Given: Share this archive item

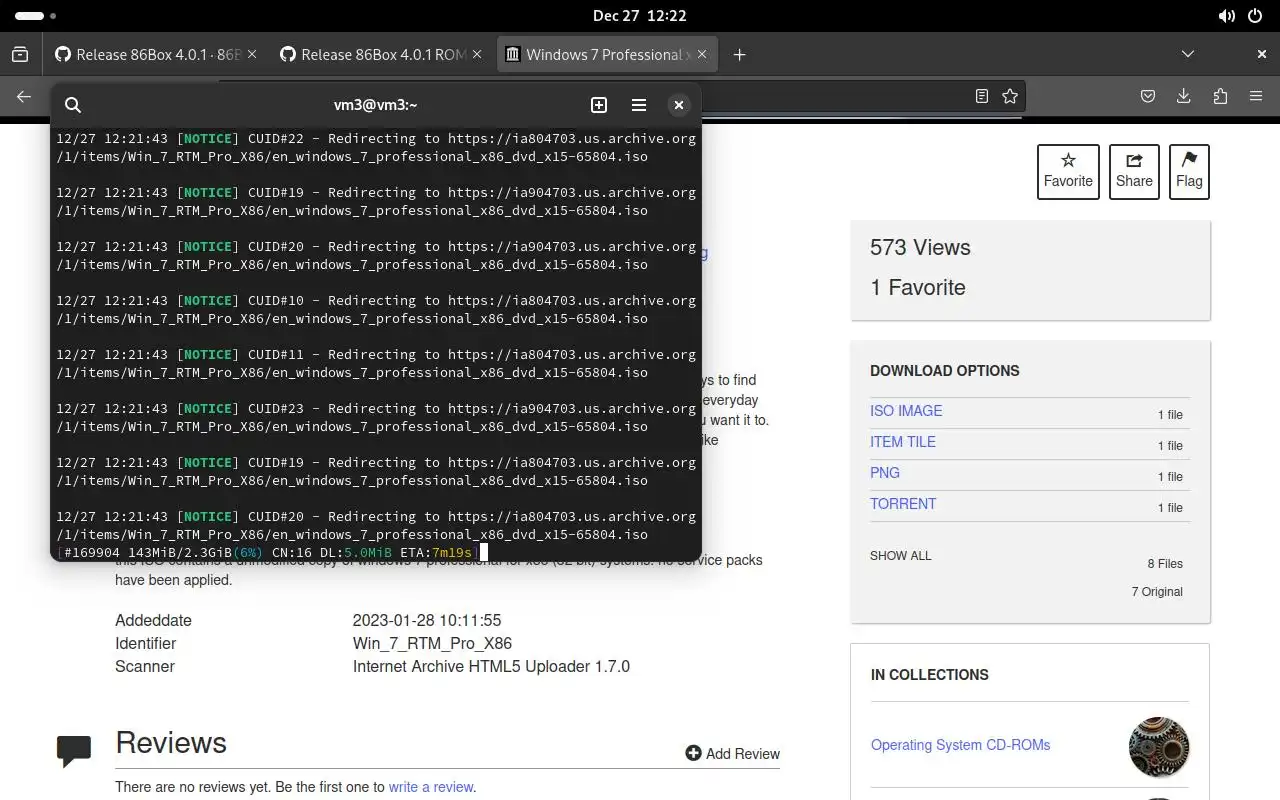Looking at the screenshot, I should 1134,172.
